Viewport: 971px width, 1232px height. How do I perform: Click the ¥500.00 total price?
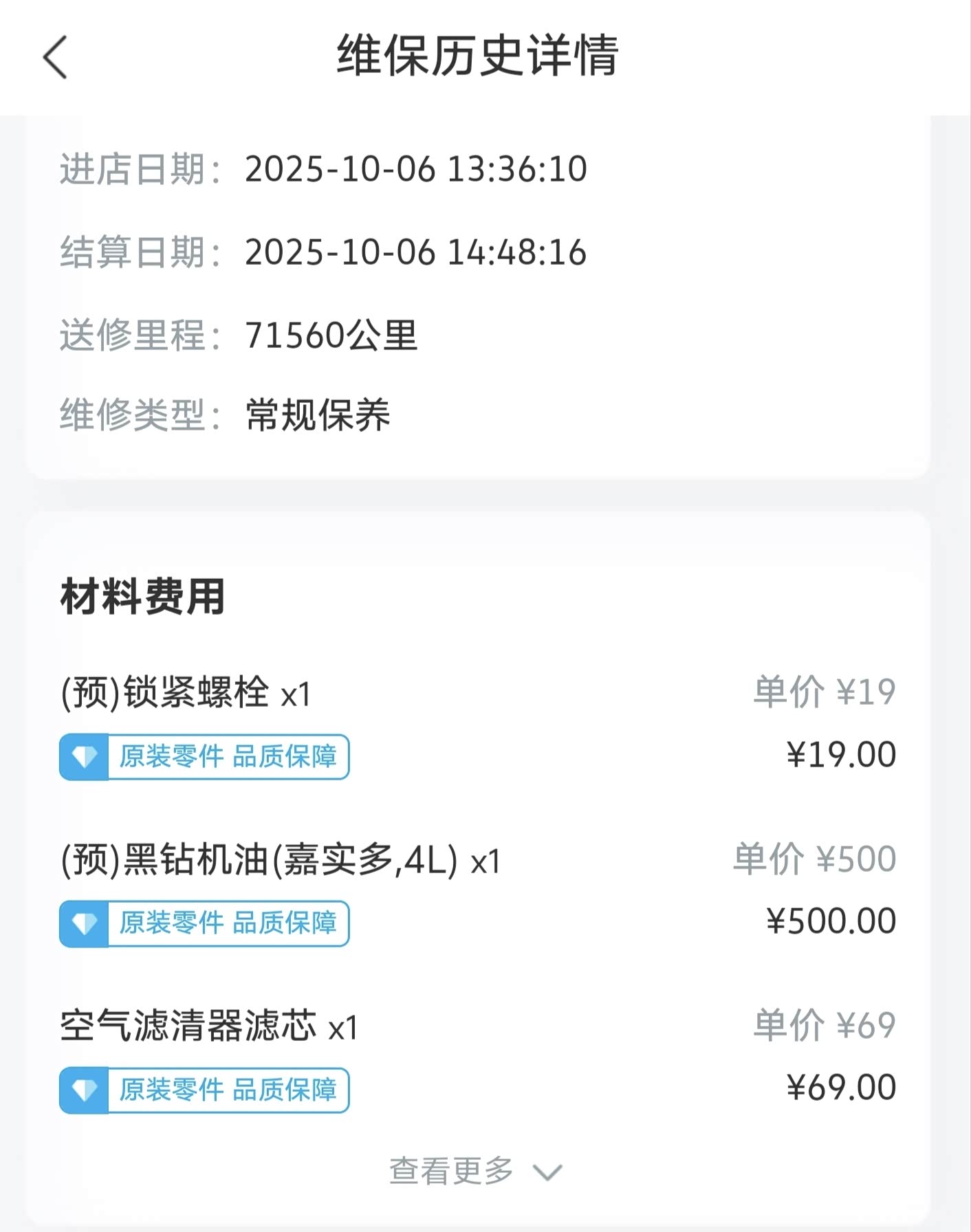coord(831,921)
